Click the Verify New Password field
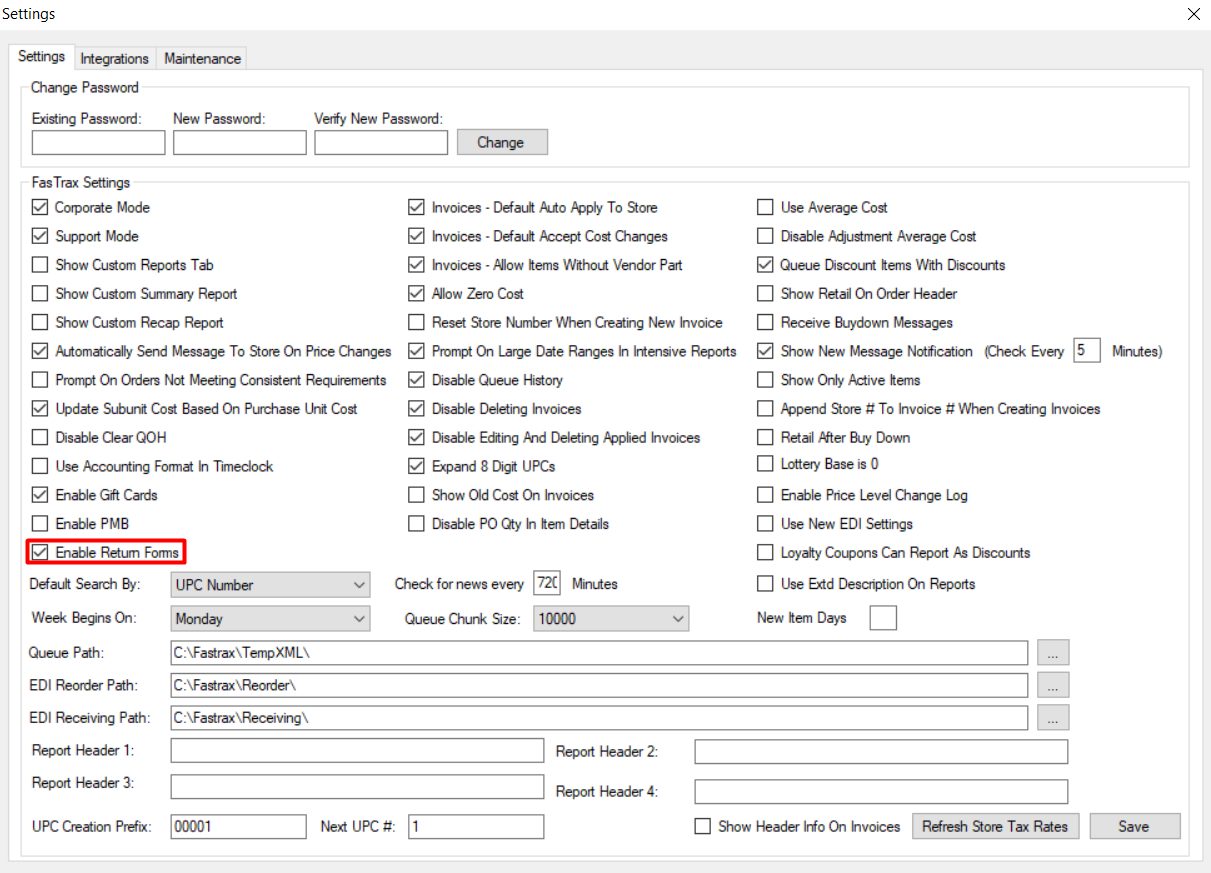Viewport: 1211px width, 873px height. click(x=381, y=143)
